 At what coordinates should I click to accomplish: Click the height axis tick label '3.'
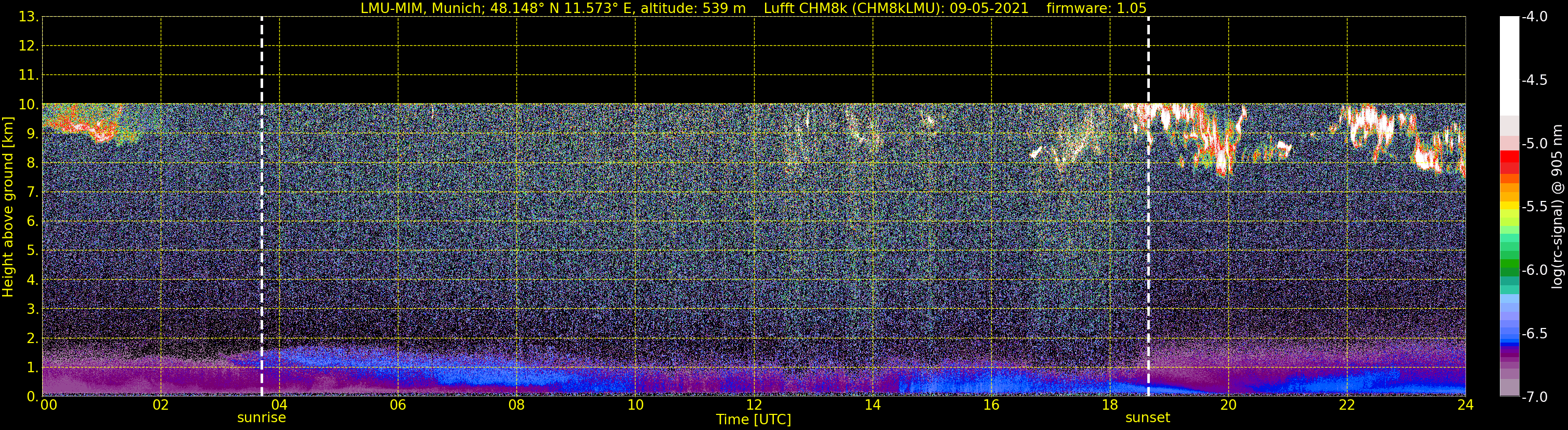pyautogui.click(x=33, y=309)
